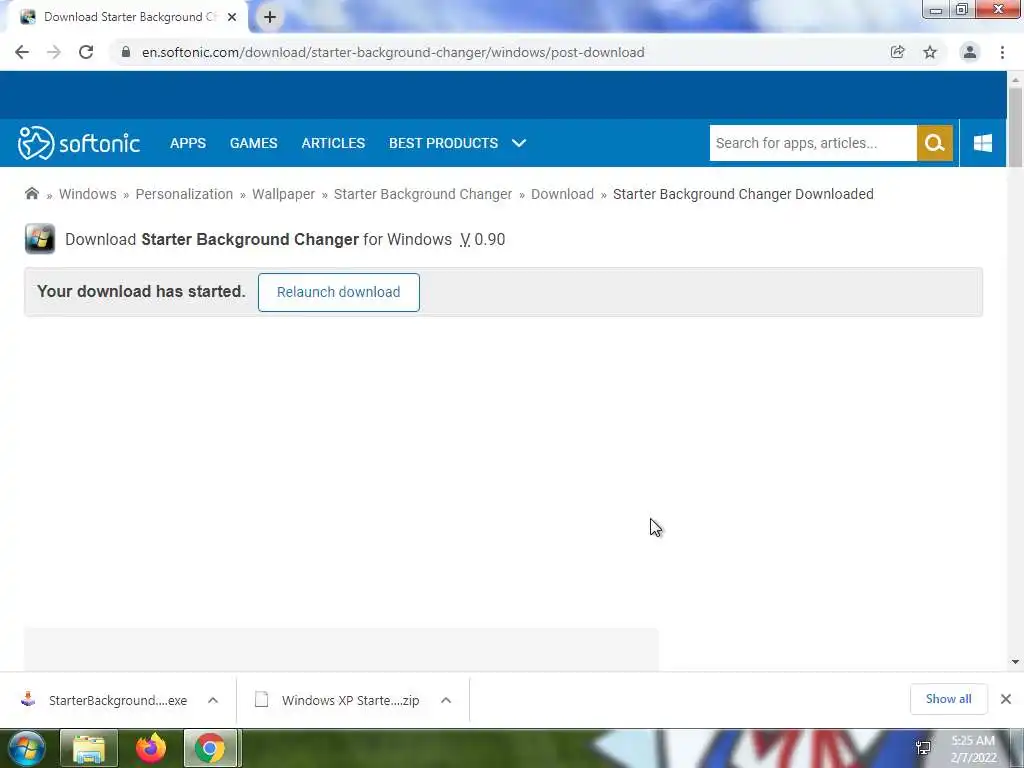Select the Windows platform icon
1024x768 pixels.
pos(983,143)
